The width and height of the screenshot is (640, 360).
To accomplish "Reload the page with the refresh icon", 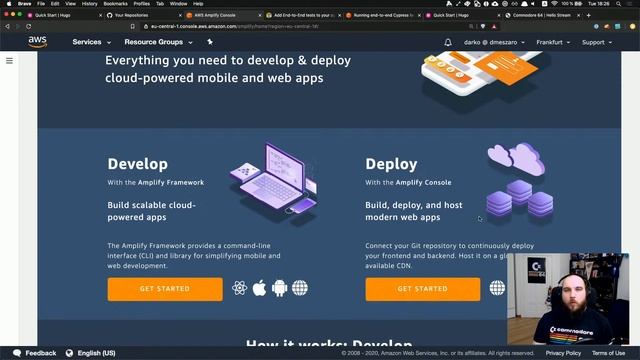I will pyautogui.click(x=29, y=27).
